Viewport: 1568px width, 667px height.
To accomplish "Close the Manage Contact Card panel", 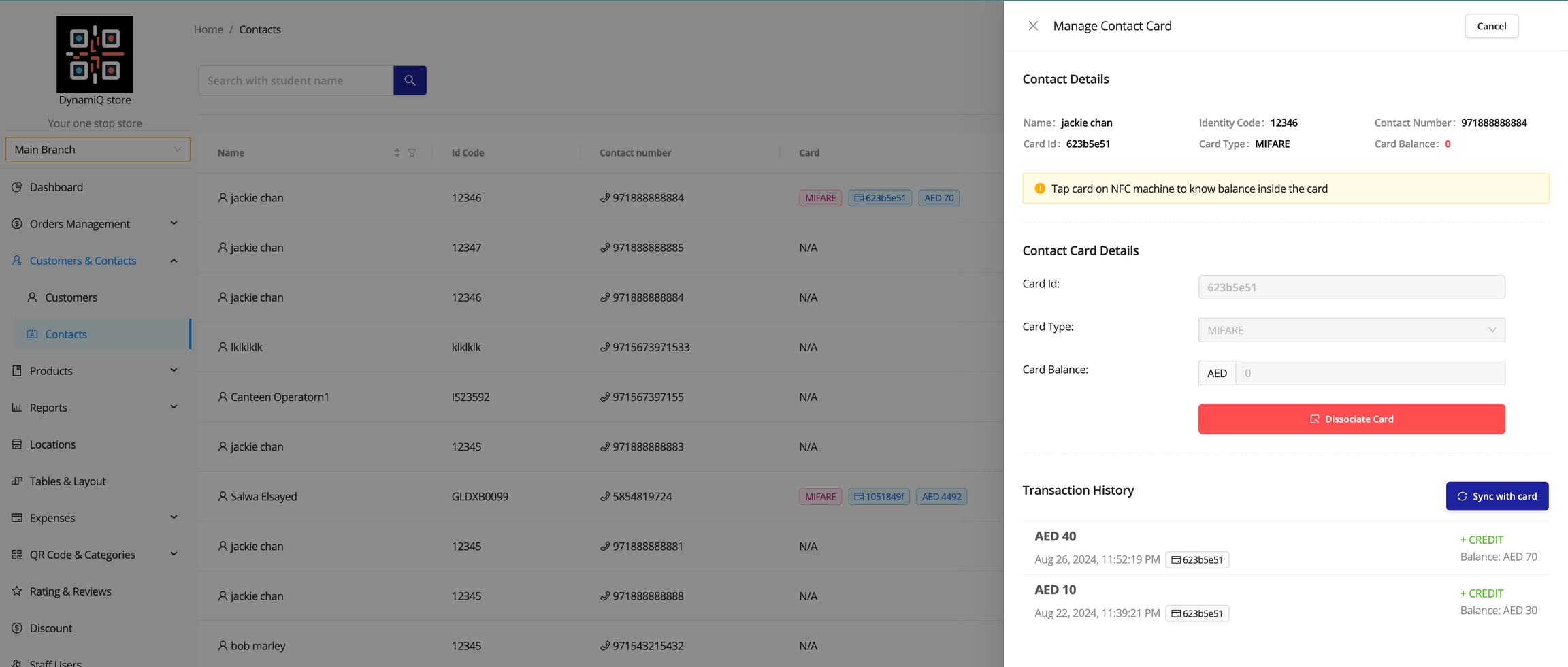I will (1032, 26).
